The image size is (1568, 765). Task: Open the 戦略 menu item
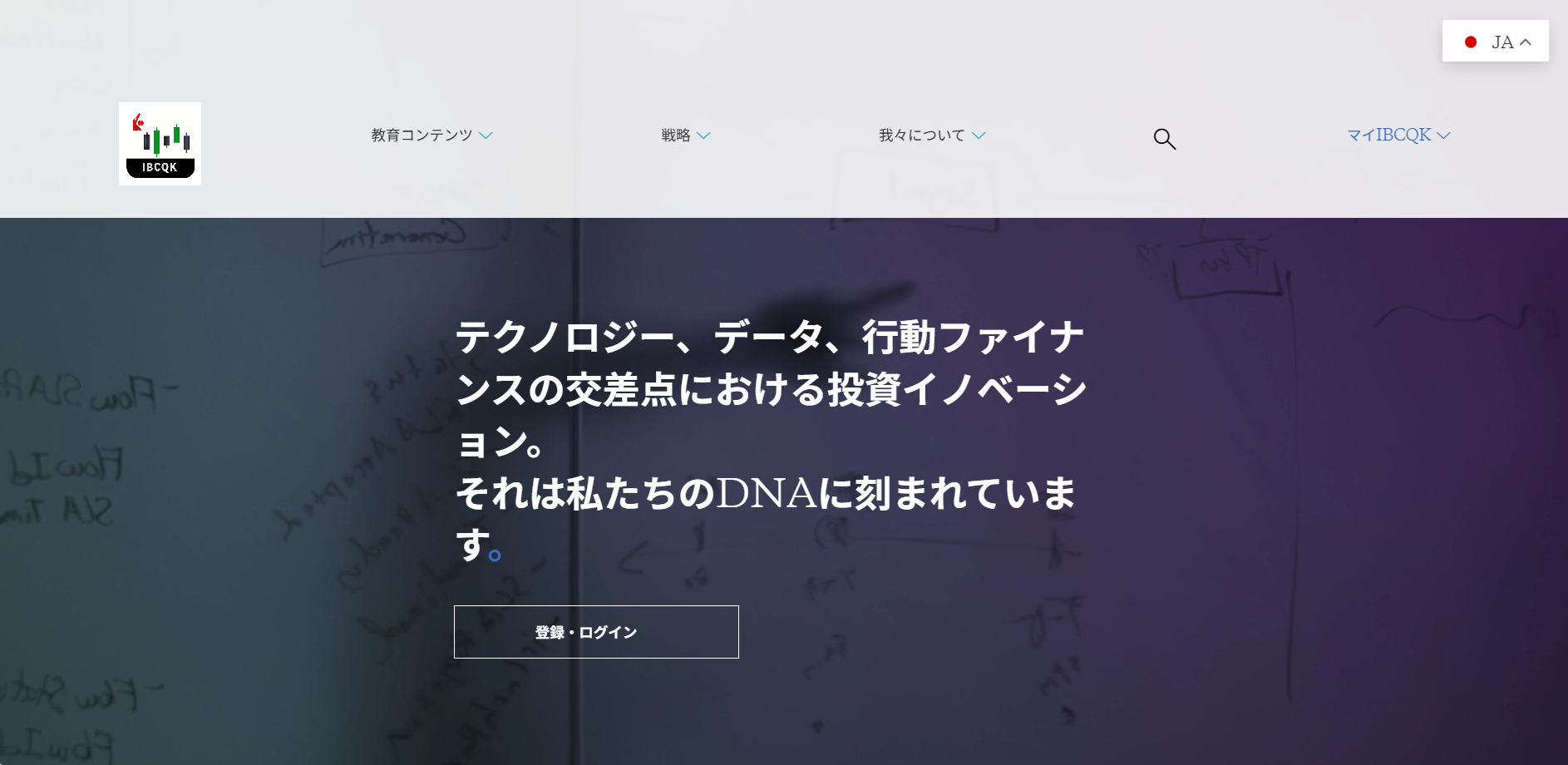(x=676, y=135)
